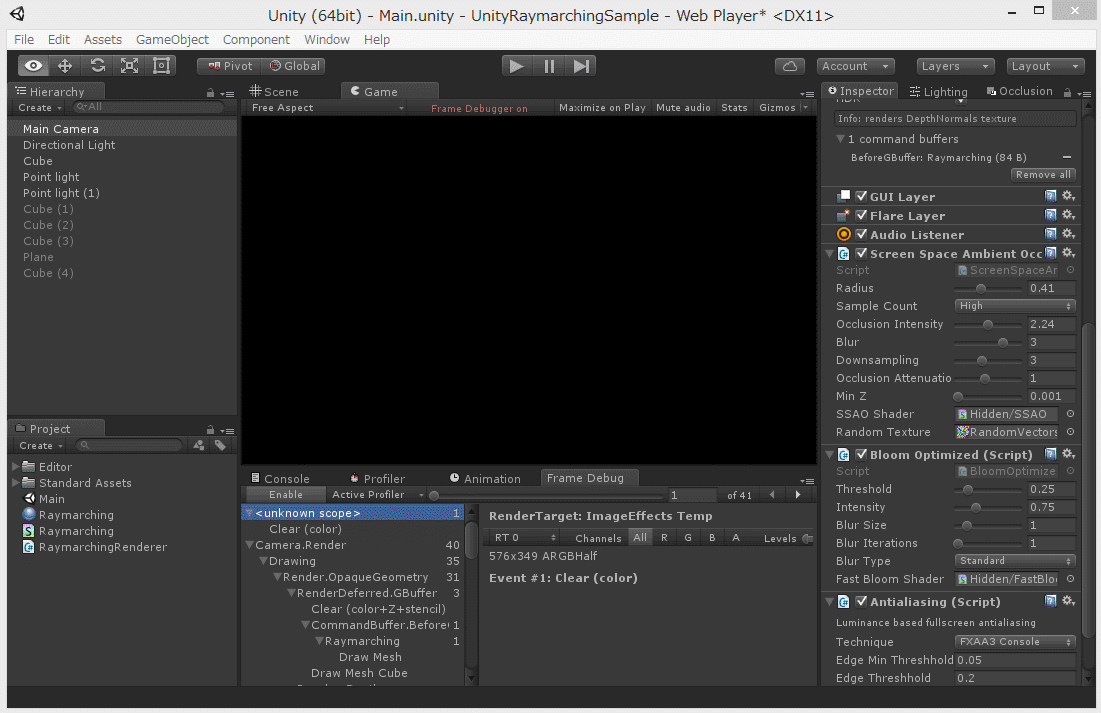Go to previous frame debugger event
The height and width of the screenshot is (713, 1101).
772,495
